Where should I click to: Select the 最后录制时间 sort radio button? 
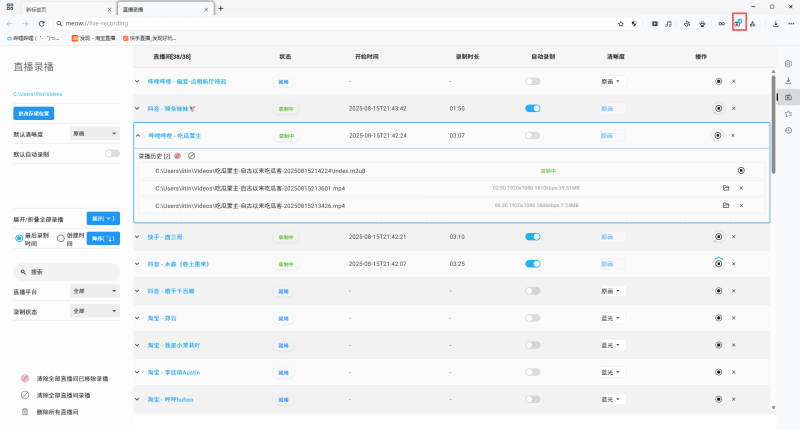coord(19,238)
